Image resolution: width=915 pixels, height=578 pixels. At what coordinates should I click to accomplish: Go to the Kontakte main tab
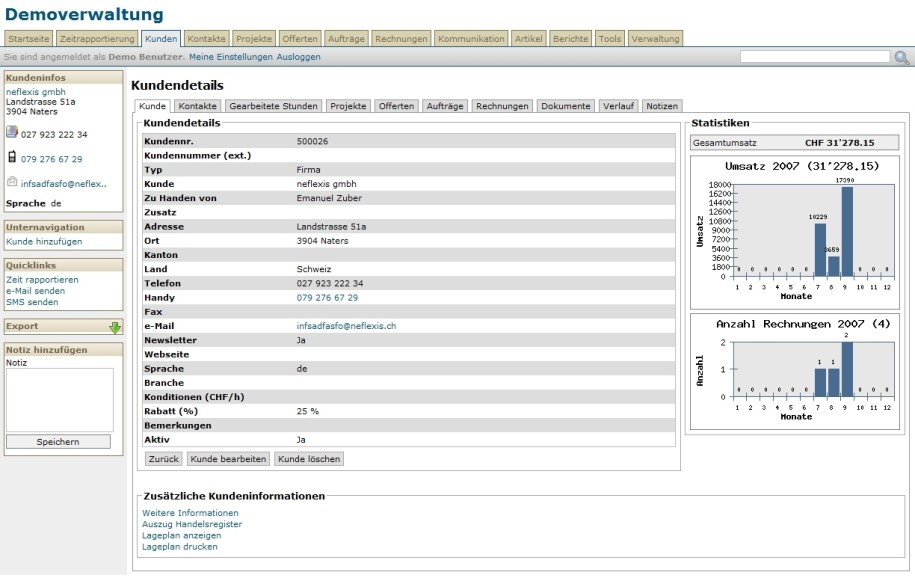click(207, 39)
